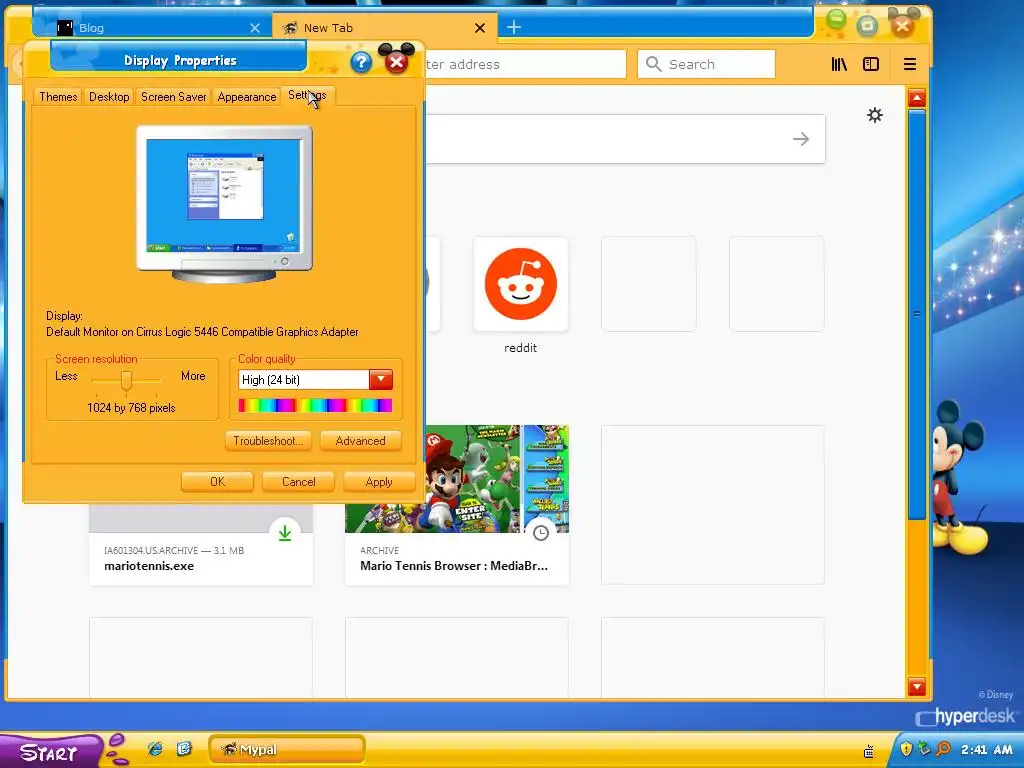Click the Mypal taskbar button
The width and height of the screenshot is (1024, 768).
pyautogui.click(x=287, y=749)
